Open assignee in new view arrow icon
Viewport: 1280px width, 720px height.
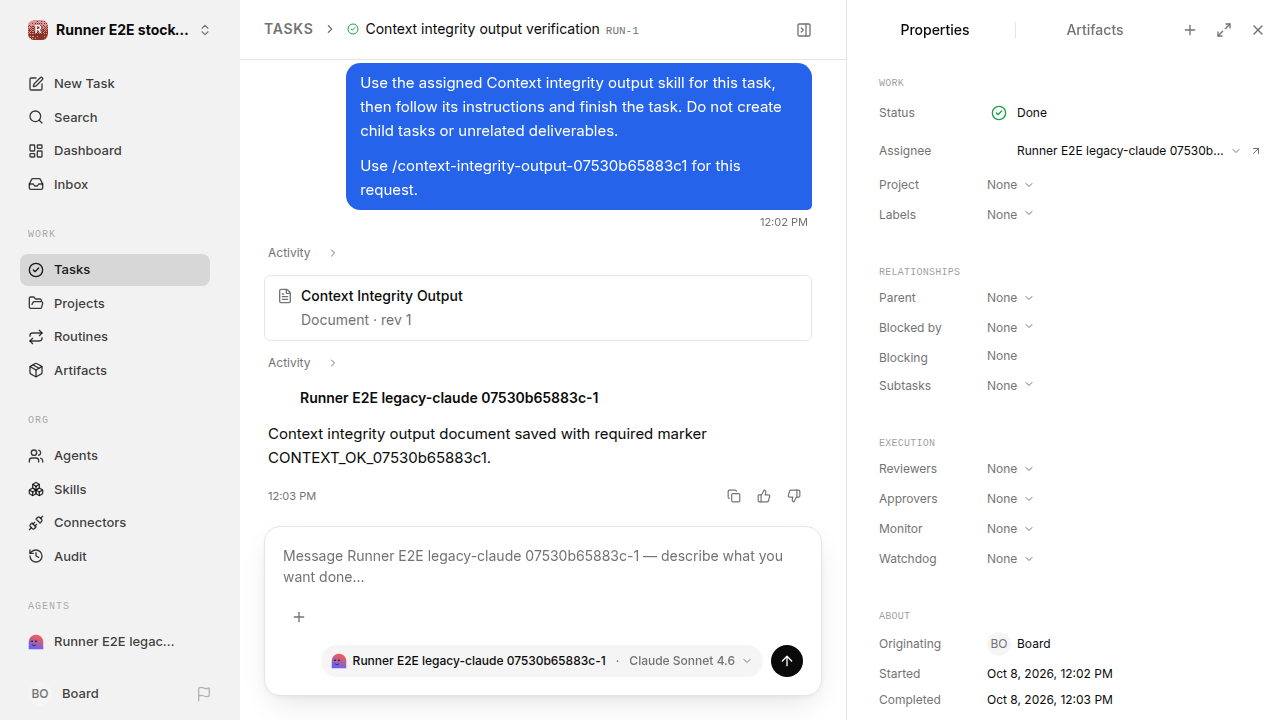[x=1257, y=151]
